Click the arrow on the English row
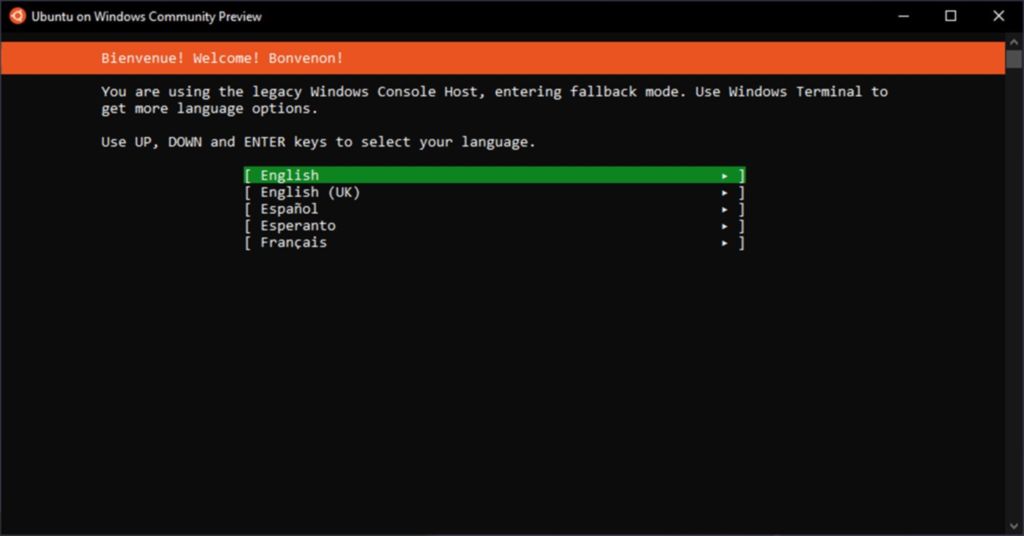 (x=725, y=175)
